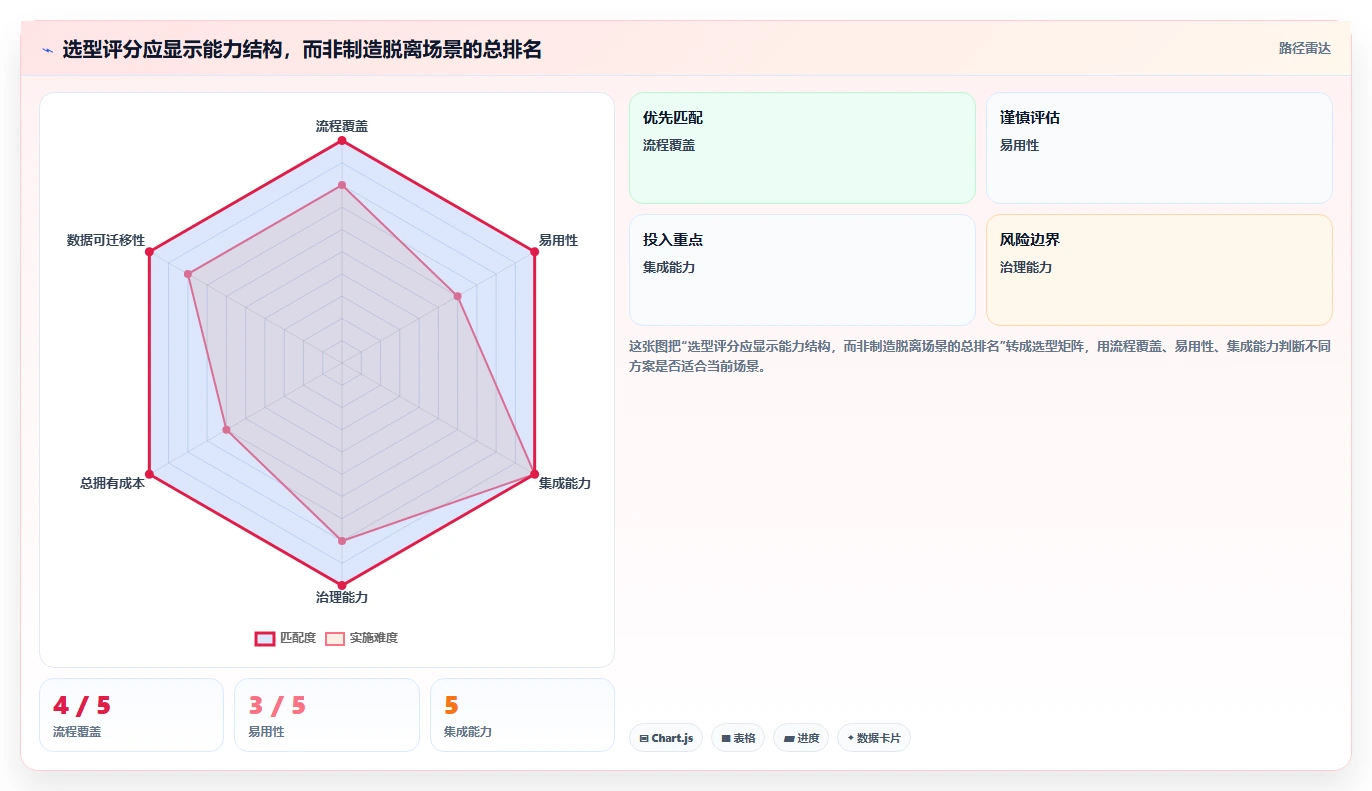Click the 路径雷达 label in header
1372x791 pixels.
pos(1305,48)
